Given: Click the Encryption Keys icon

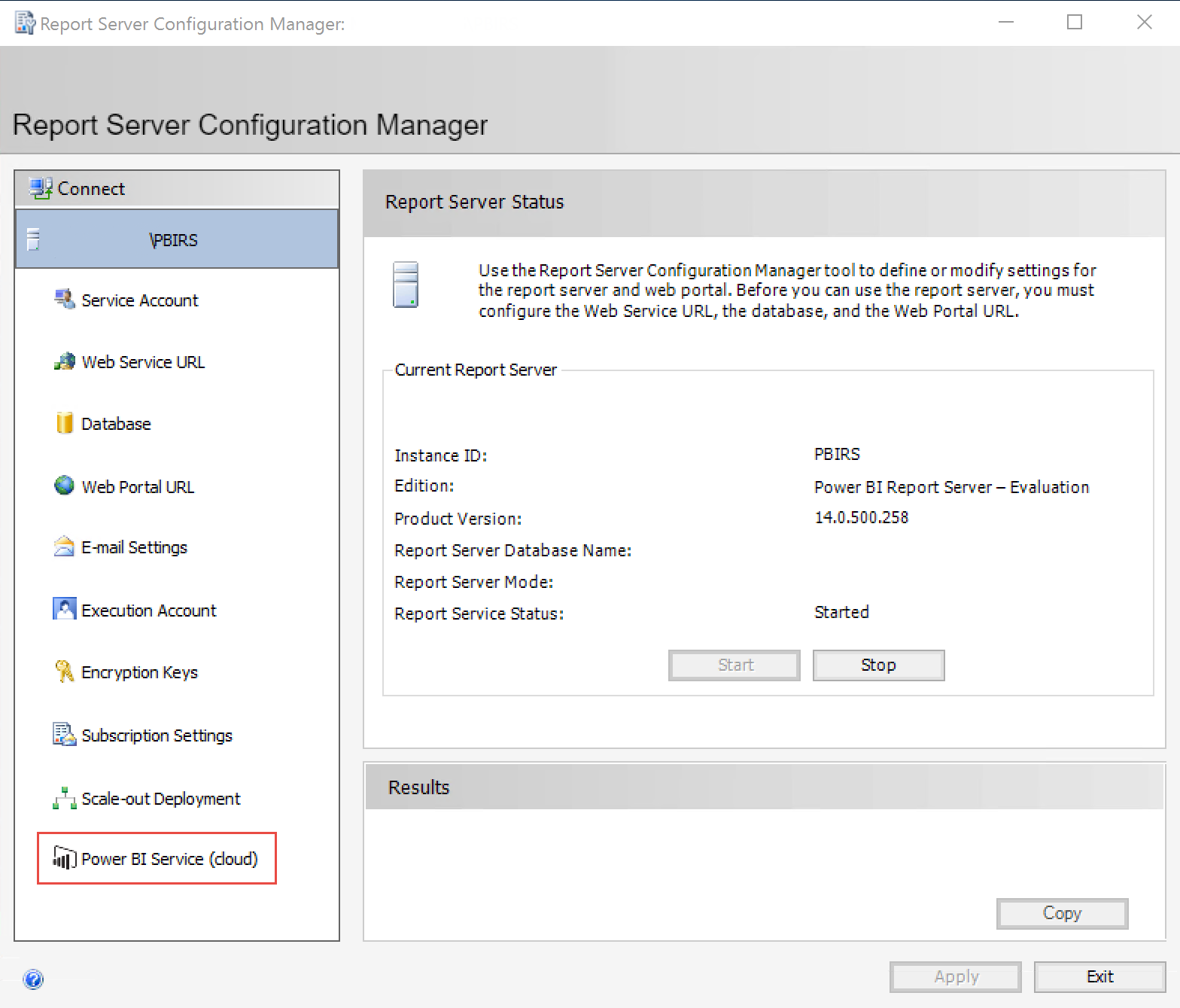Looking at the screenshot, I should pos(65,671).
